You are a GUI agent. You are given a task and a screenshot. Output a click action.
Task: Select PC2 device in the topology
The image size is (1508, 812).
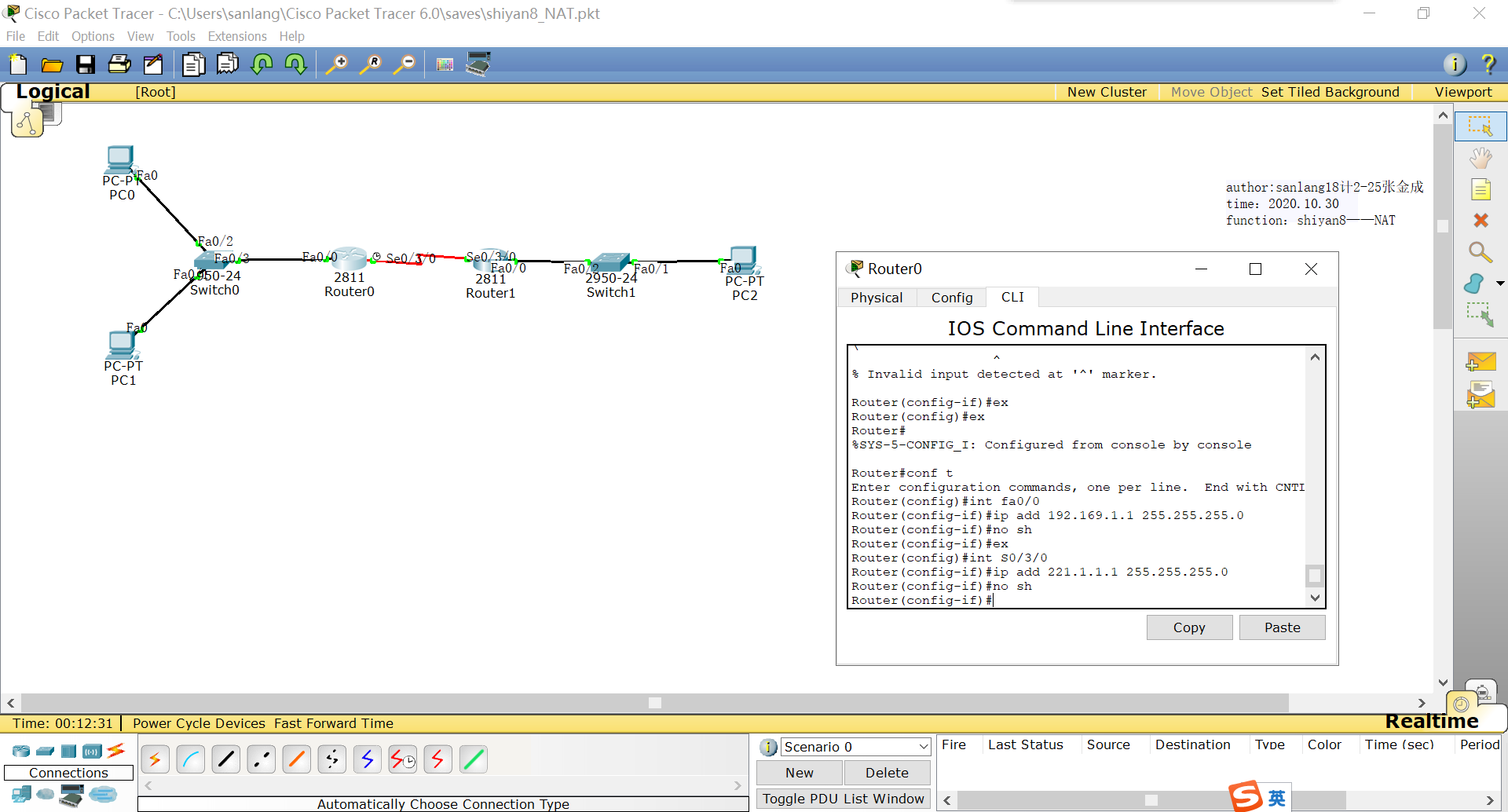(x=743, y=260)
